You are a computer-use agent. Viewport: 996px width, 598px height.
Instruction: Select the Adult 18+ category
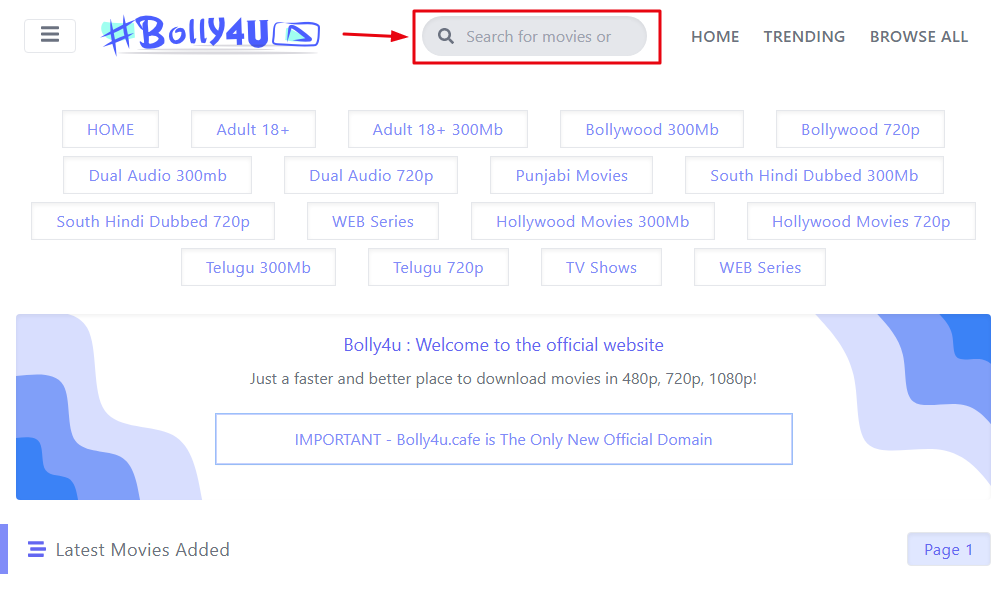tap(253, 130)
